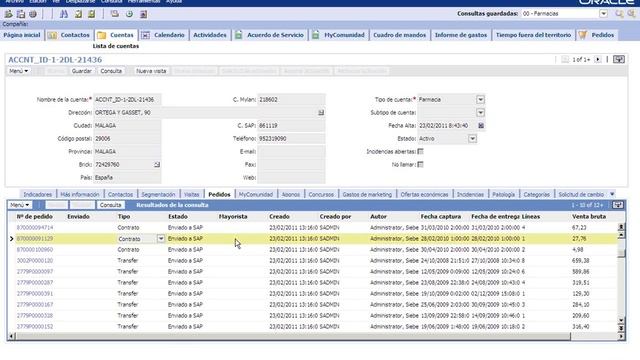The width and height of the screenshot is (640, 360).
Task: Expand the Subtipo de cuenta dropdown
Action: [x=480, y=113]
